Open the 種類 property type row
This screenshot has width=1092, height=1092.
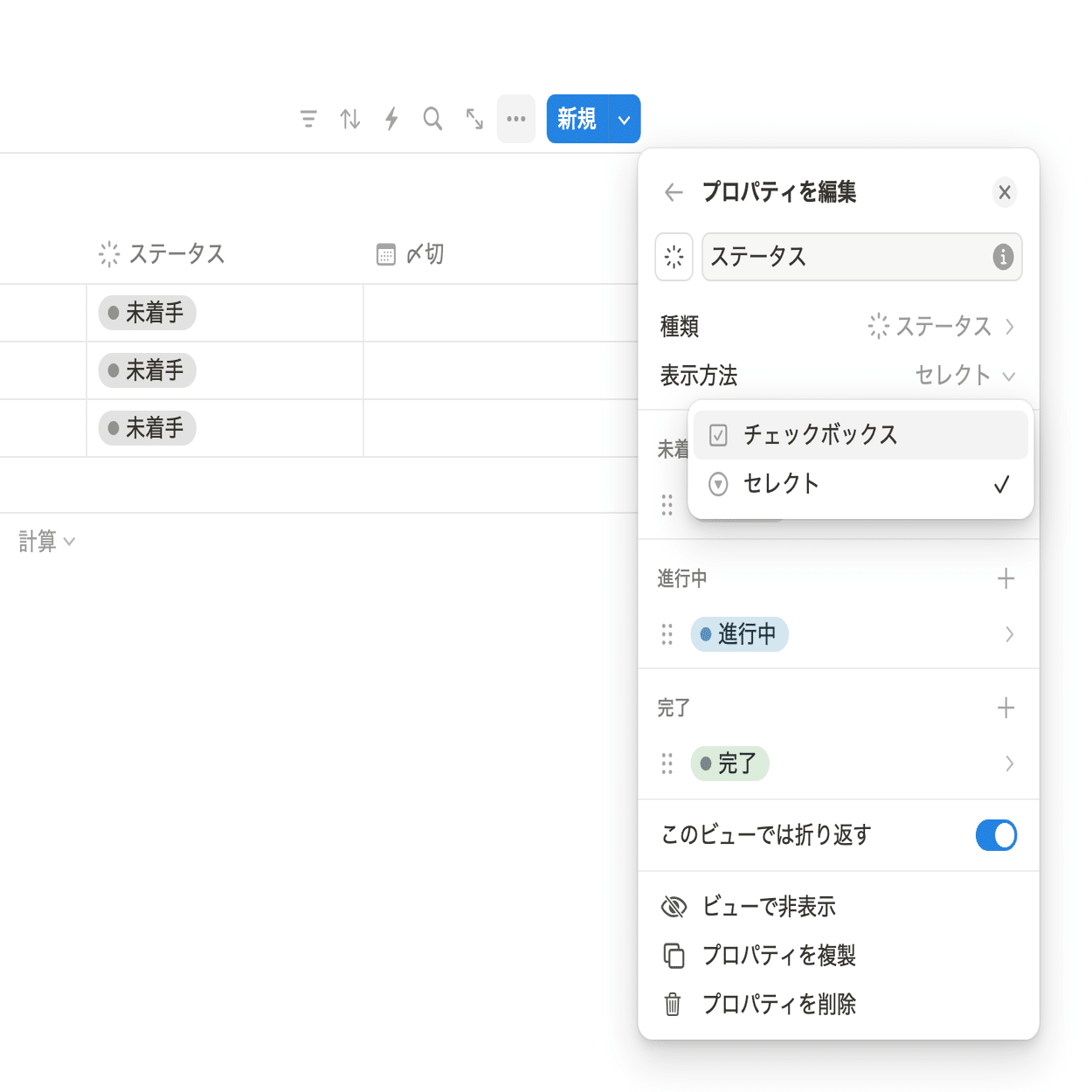[x=839, y=327]
